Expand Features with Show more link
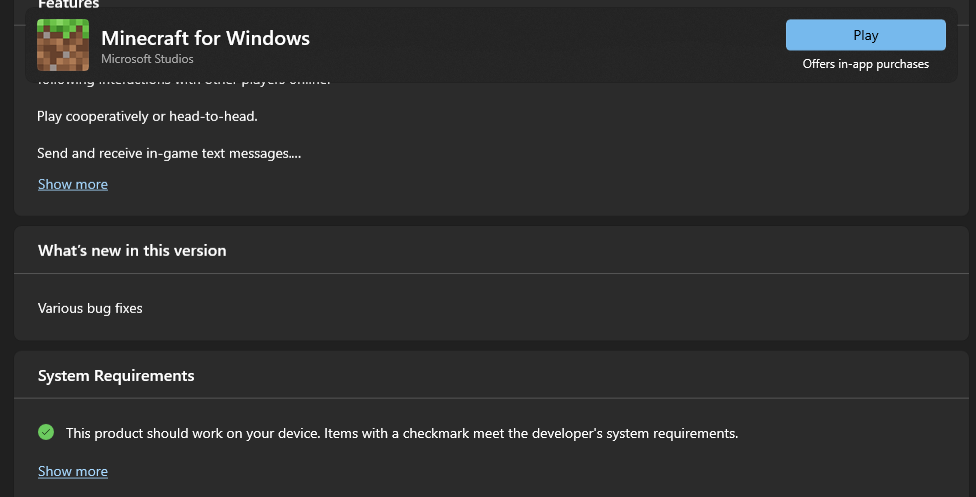The image size is (976, 497). click(x=73, y=184)
